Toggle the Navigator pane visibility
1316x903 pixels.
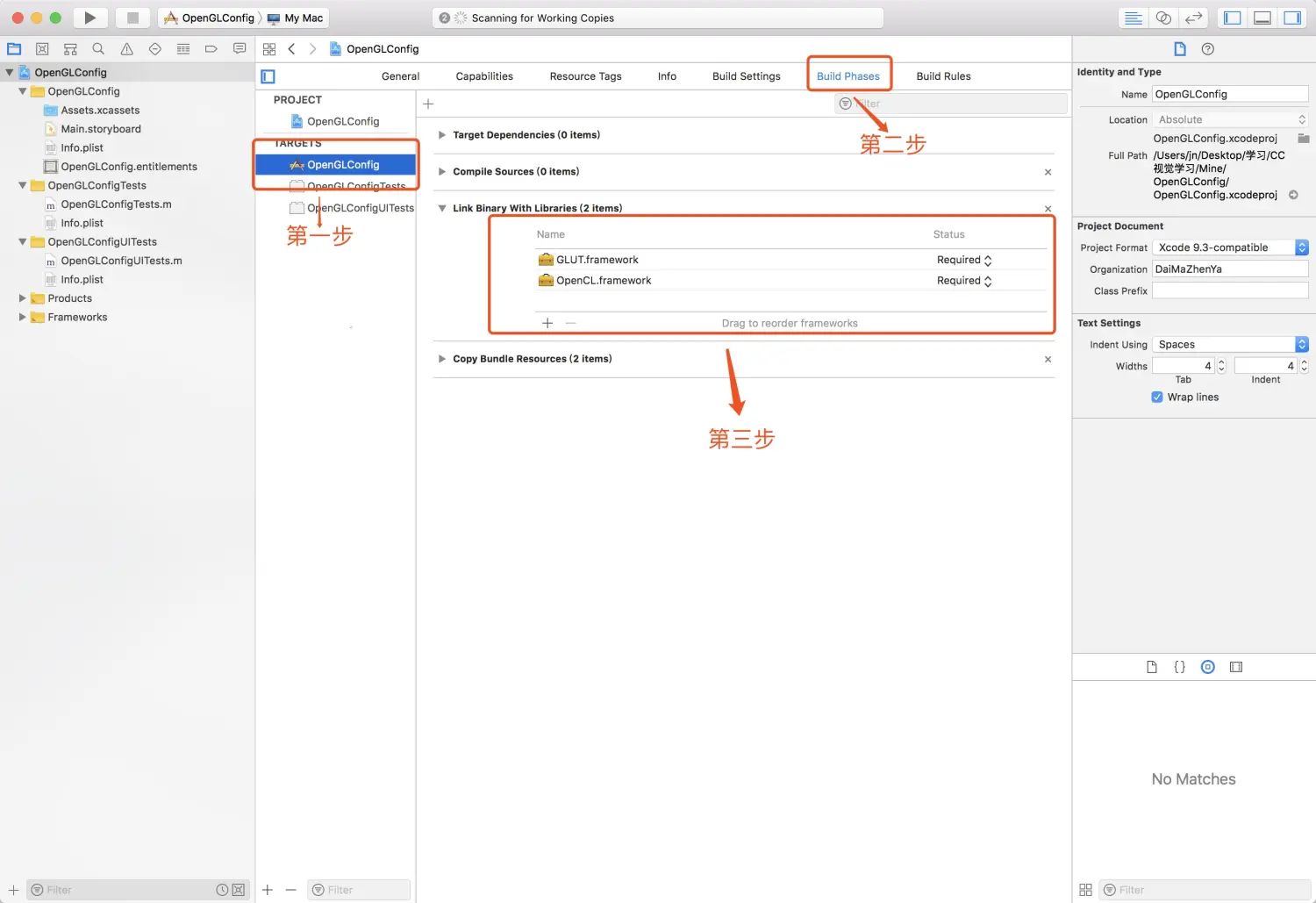1233,18
